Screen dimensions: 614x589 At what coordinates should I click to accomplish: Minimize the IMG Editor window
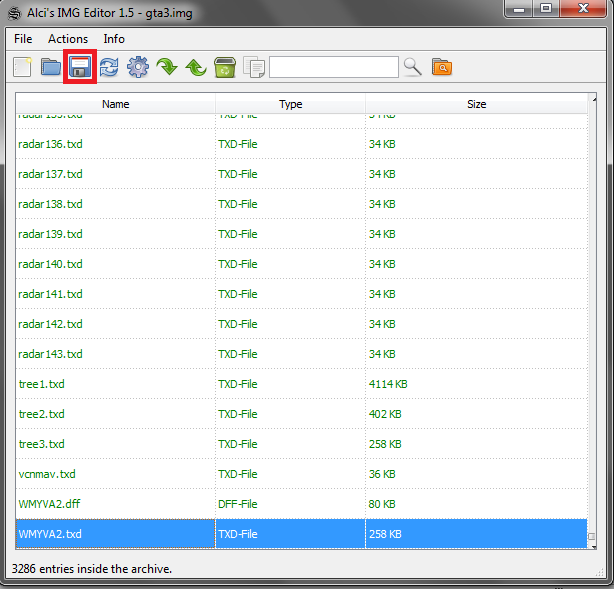pyautogui.click(x=519, y=9)
